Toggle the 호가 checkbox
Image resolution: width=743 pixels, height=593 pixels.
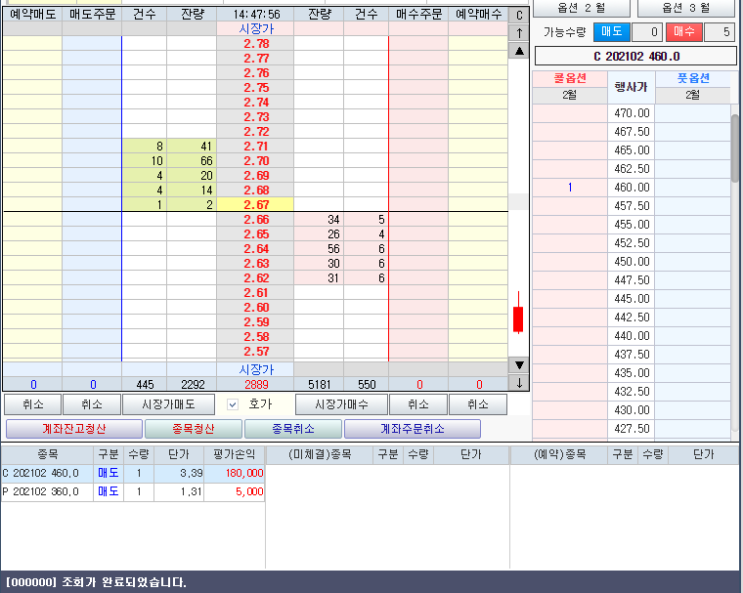click(233, 405)
